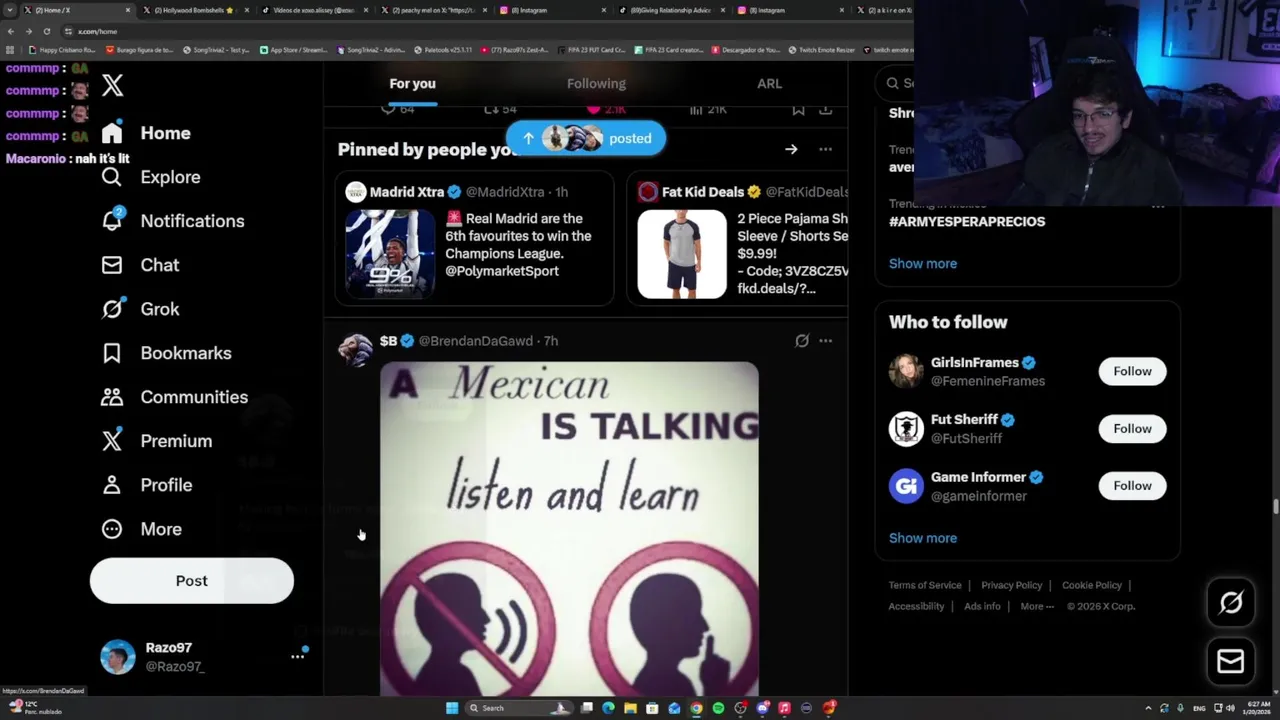Open SongTrivia2 - Test bookmark
1280x720 pixels.
coord(216,49)
